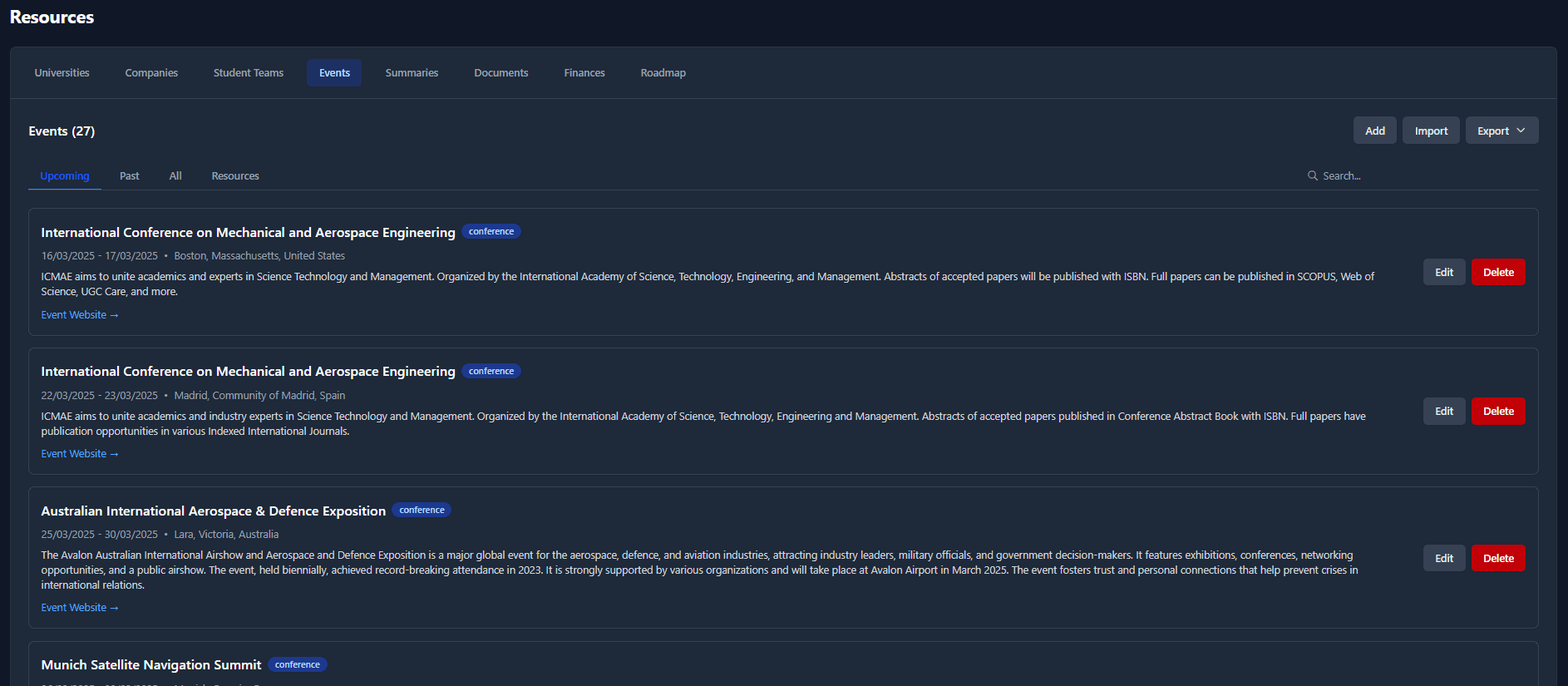
Task: Show All events filter
Action: pos(175,176)
